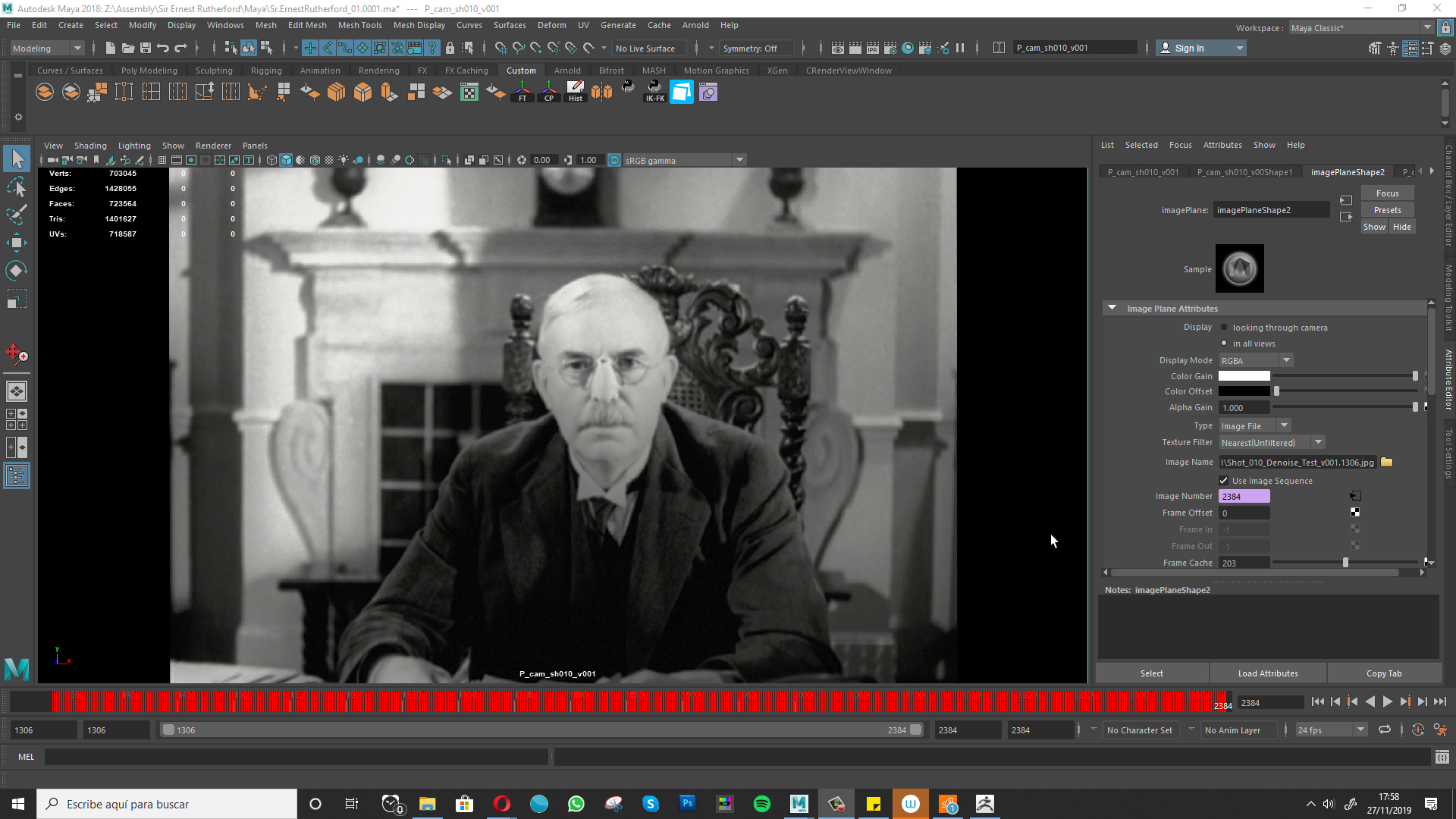Click the IK-FK shelf button
The width and height of the screenshot is (1456, 819).
click(655, 93)
